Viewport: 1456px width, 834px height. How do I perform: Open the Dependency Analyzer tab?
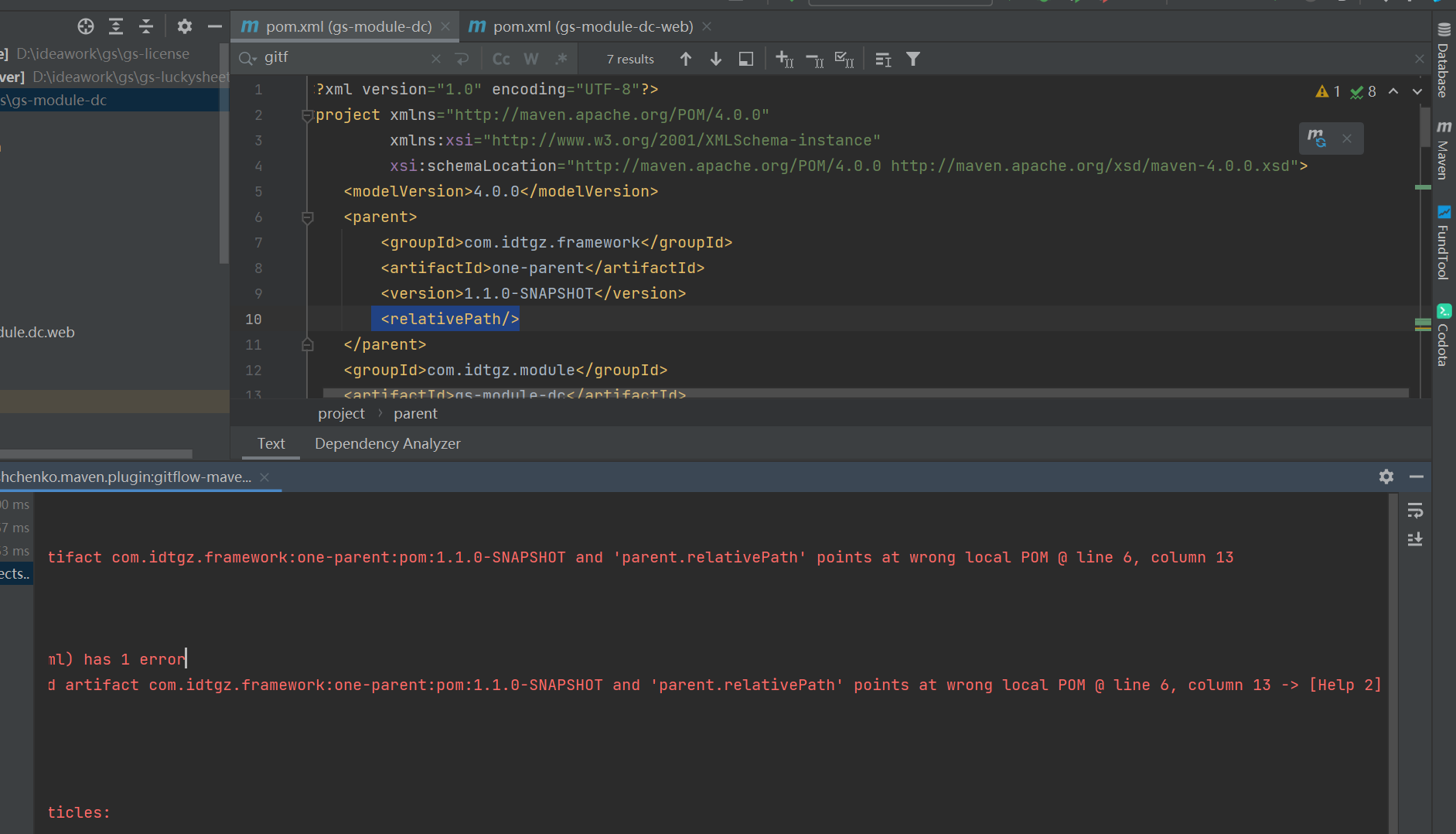click(387, 443)
